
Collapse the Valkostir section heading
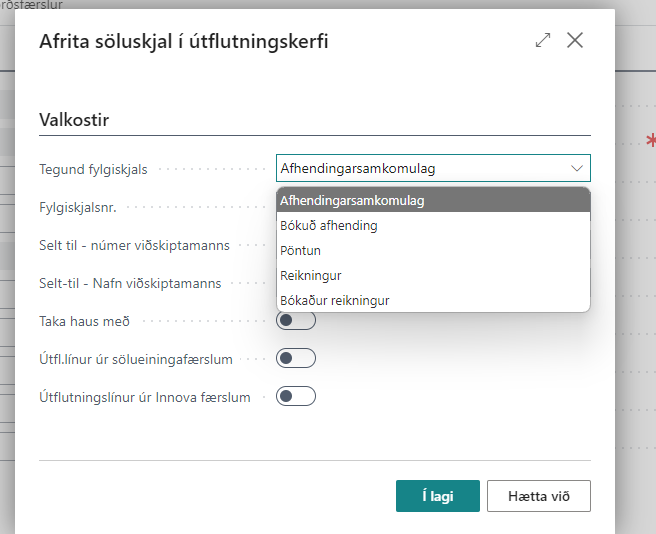pyautogui.click(x=73, y=120)
